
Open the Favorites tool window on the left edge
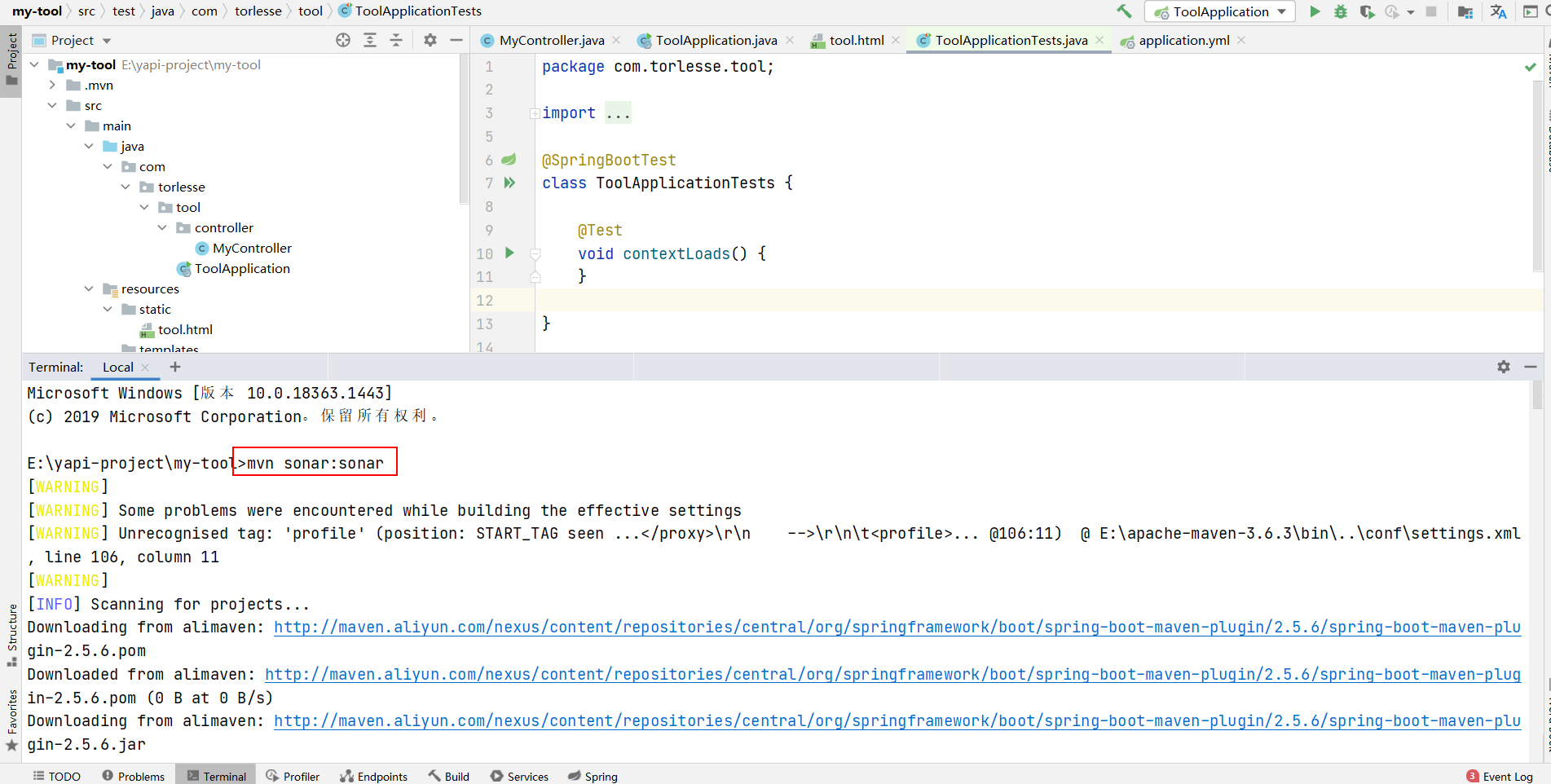11,720
